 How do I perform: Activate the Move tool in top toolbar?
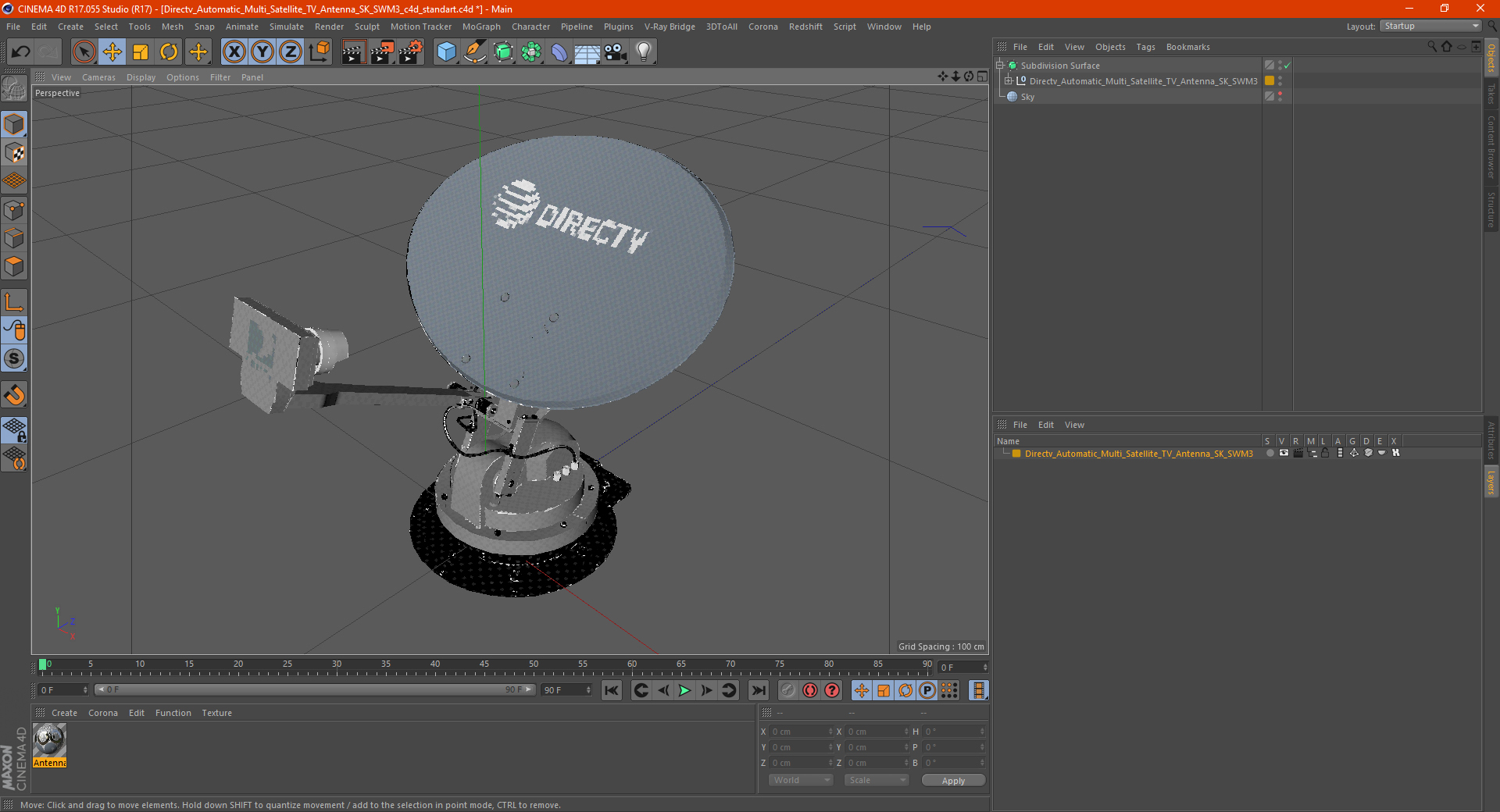tap(112, 52)
